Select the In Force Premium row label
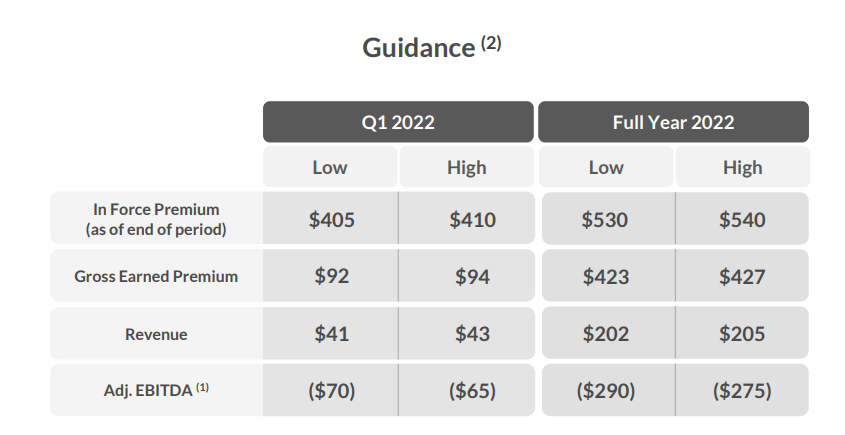 (x=156, y=218)
